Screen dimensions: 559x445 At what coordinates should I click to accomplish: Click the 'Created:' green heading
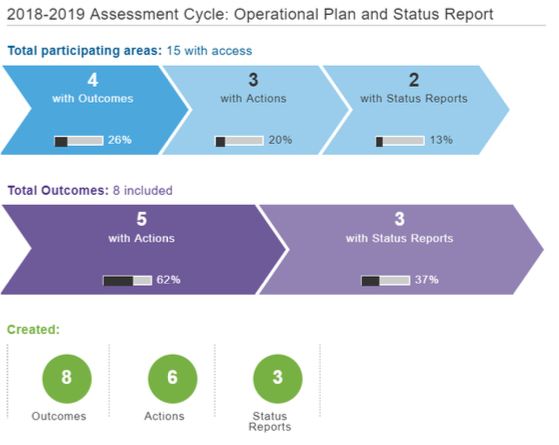tap(34, 329)
